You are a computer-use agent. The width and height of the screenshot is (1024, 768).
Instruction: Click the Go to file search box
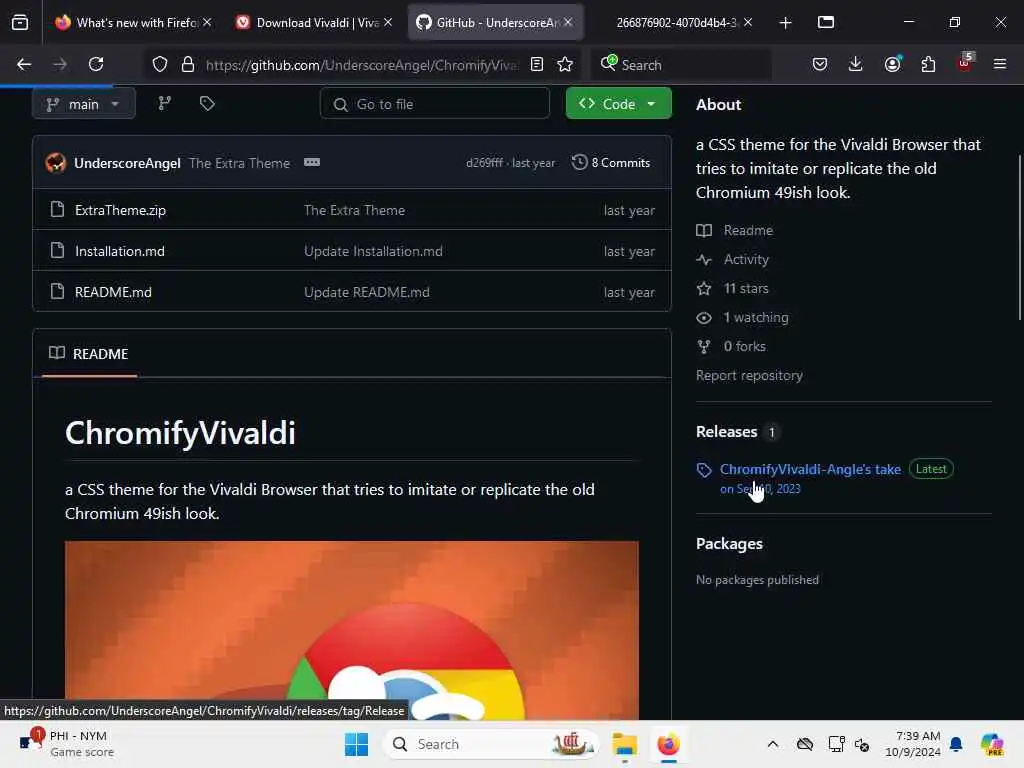(x=435, y=104)
